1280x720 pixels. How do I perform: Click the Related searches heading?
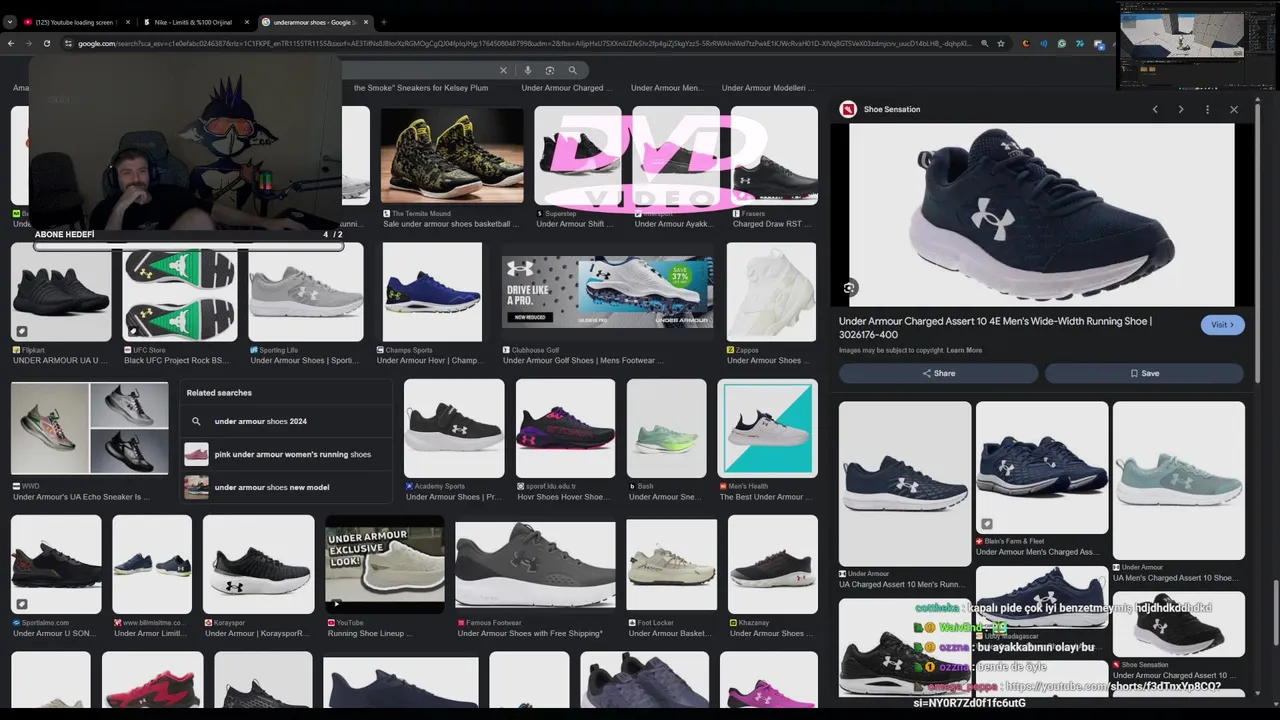pyautogui.click(x=219, y=393)
